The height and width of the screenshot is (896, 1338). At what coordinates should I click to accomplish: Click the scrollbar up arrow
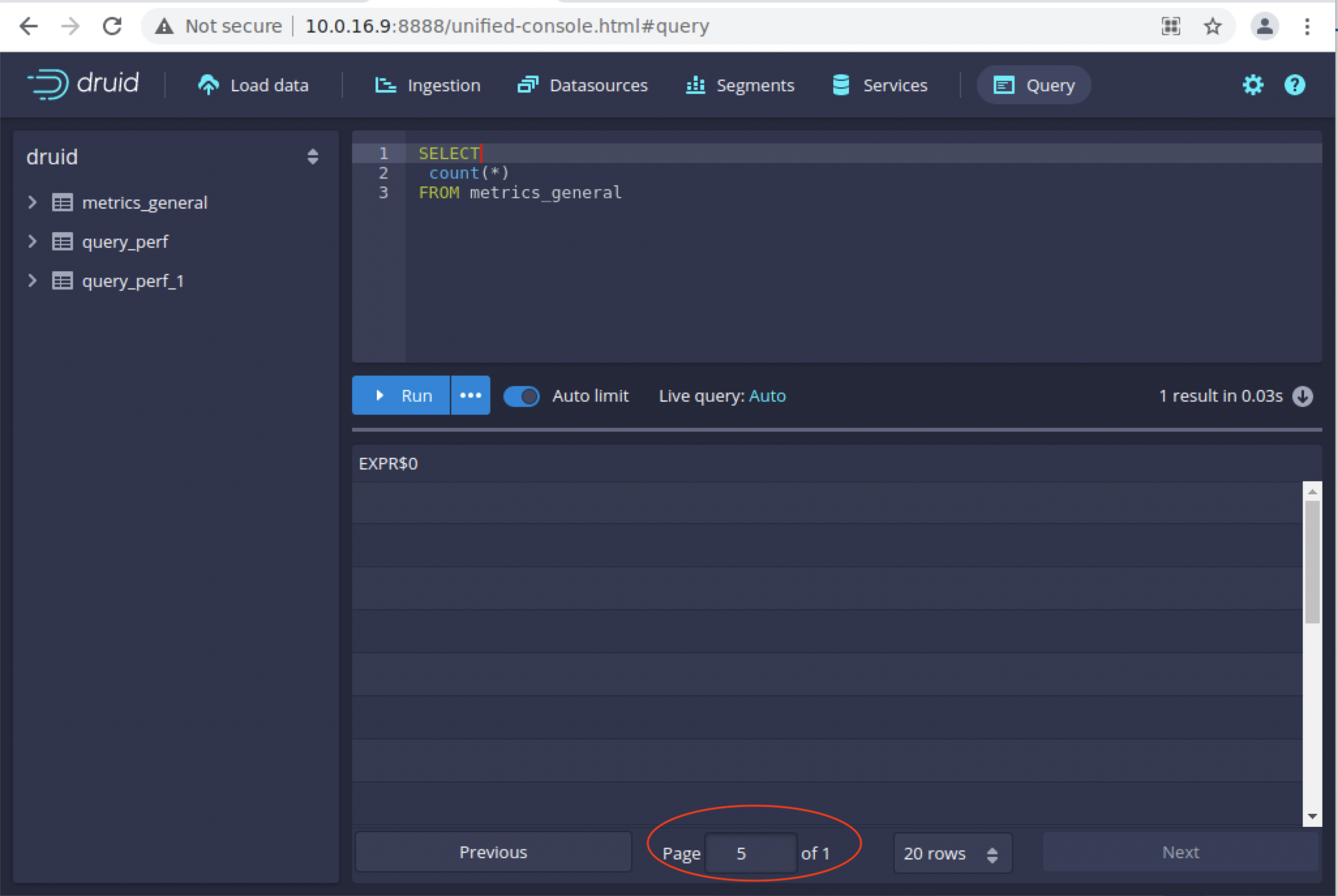tap(1313, 491)
